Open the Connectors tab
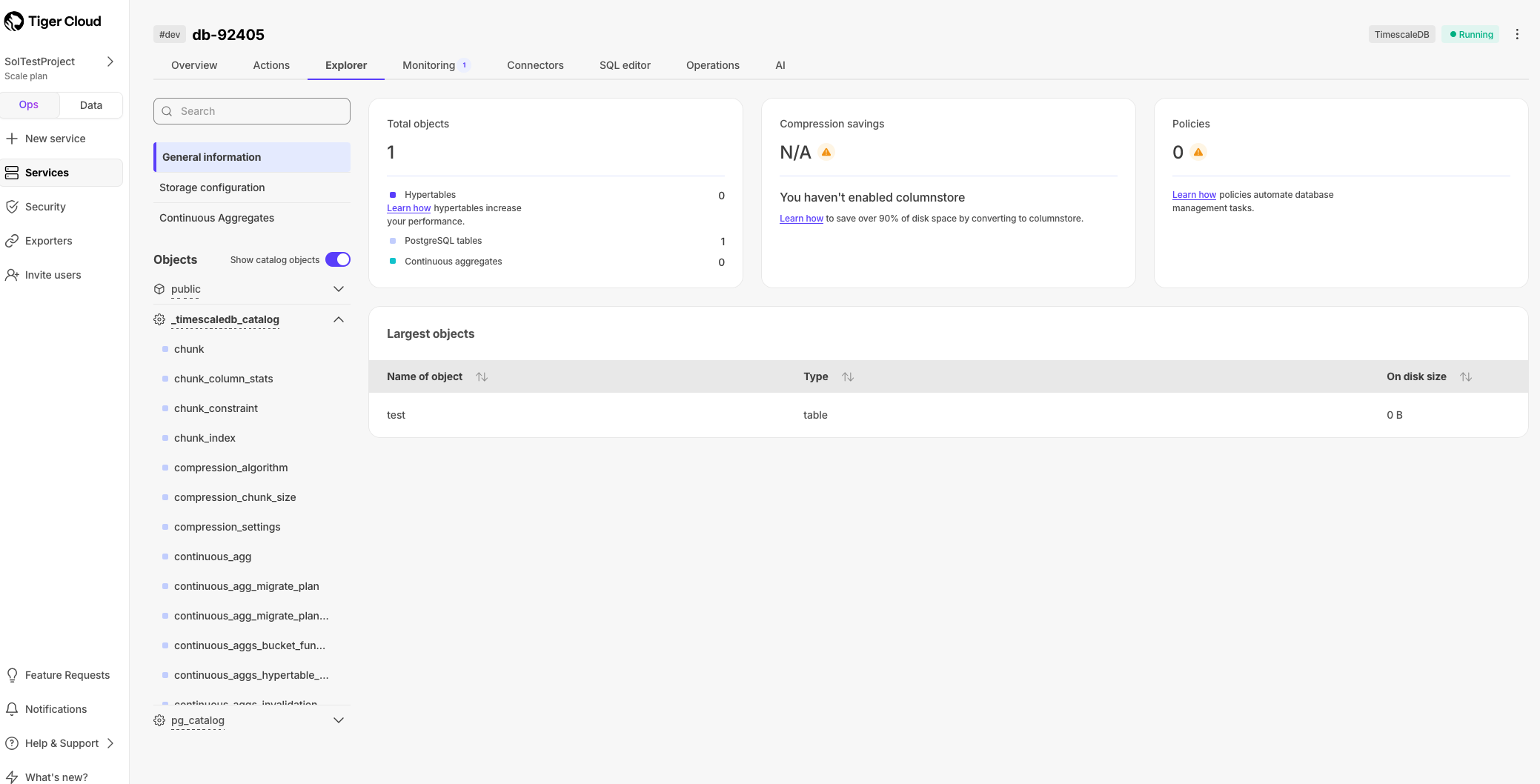Image resolution: width=1540 pixels, height=784 pixels. 535,65
